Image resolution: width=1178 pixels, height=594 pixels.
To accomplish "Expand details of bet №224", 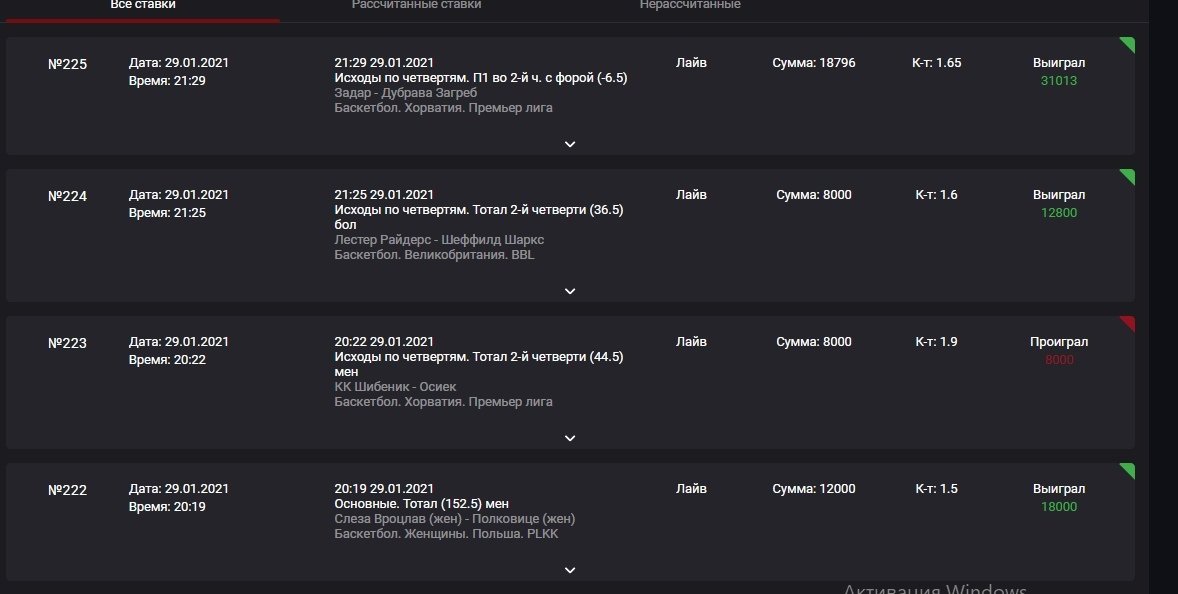I will coord(570,291).
